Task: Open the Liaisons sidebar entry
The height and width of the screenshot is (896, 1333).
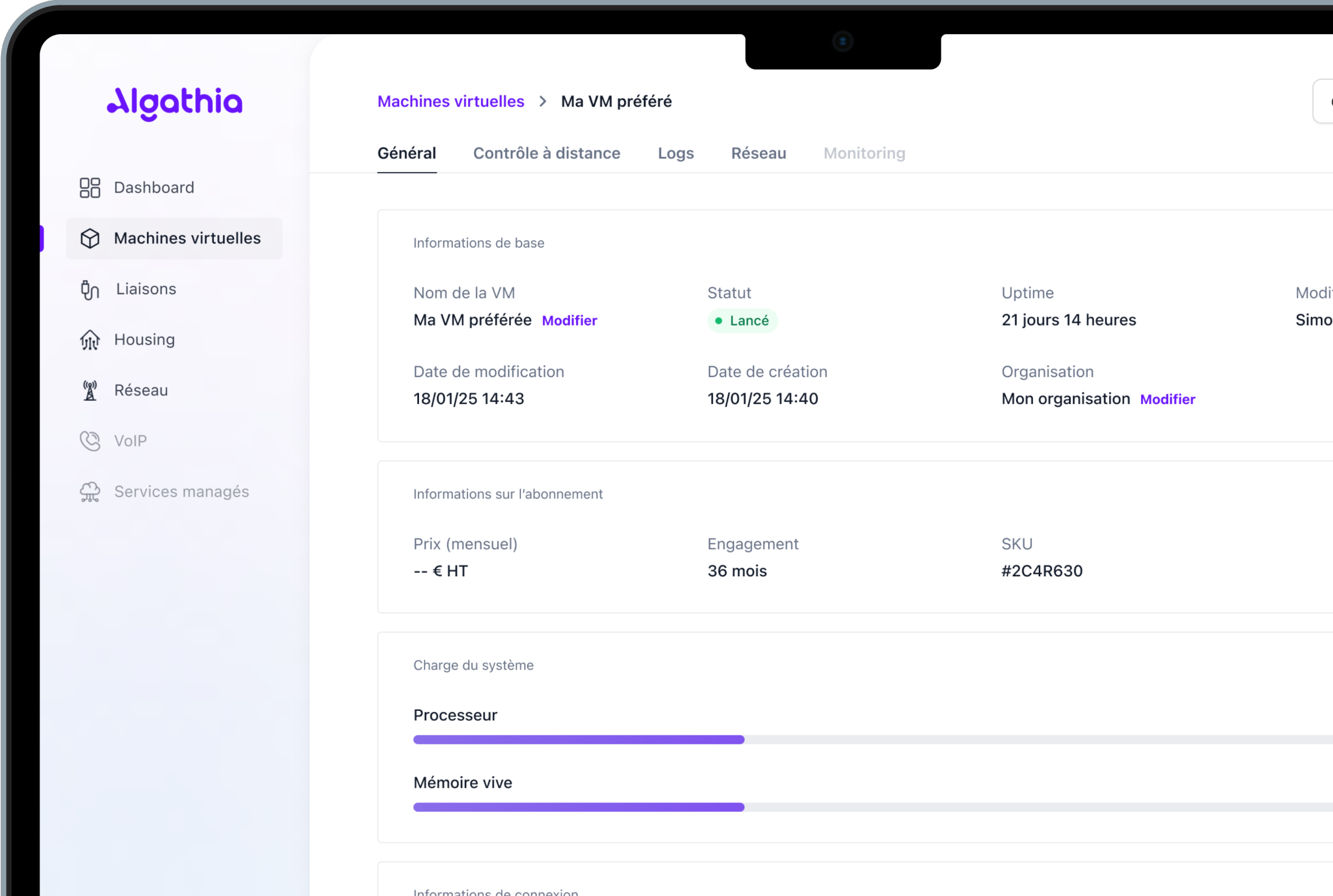Action: click(x=174, y=289)
